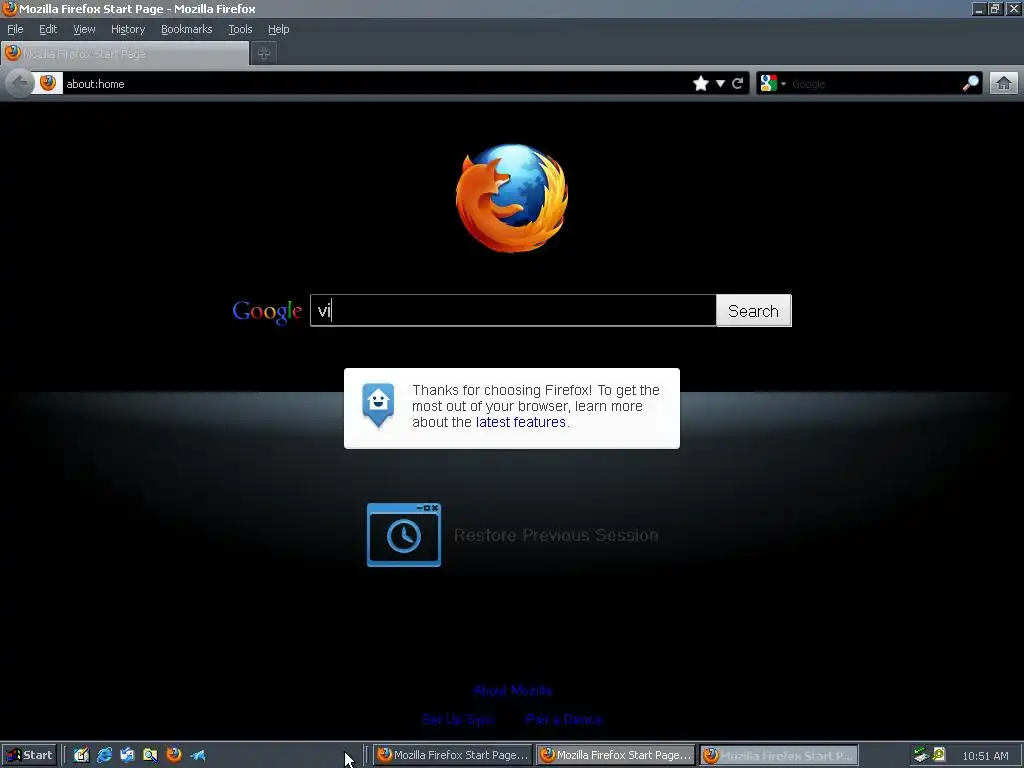Click the 10:51 AM system clock

[985, 756]
